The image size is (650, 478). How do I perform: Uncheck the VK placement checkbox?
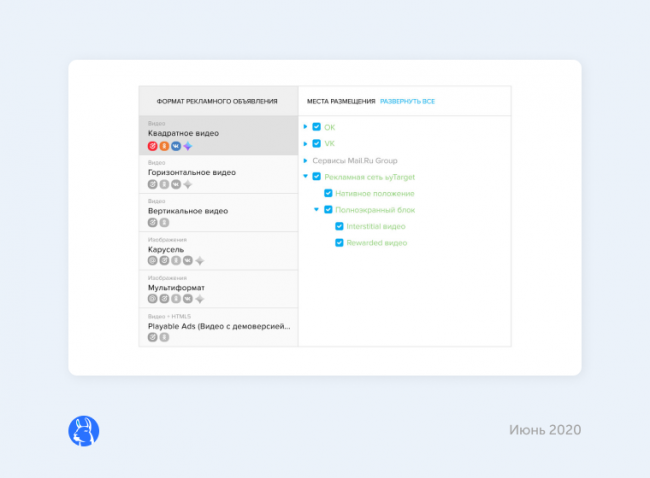[x=317, y=144]
